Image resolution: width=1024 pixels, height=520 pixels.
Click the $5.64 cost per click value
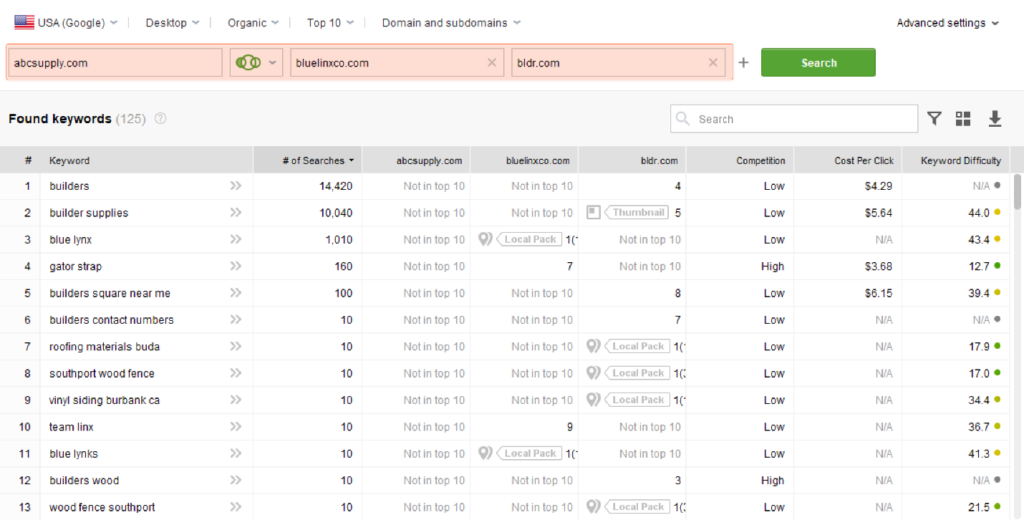point(876,213)
